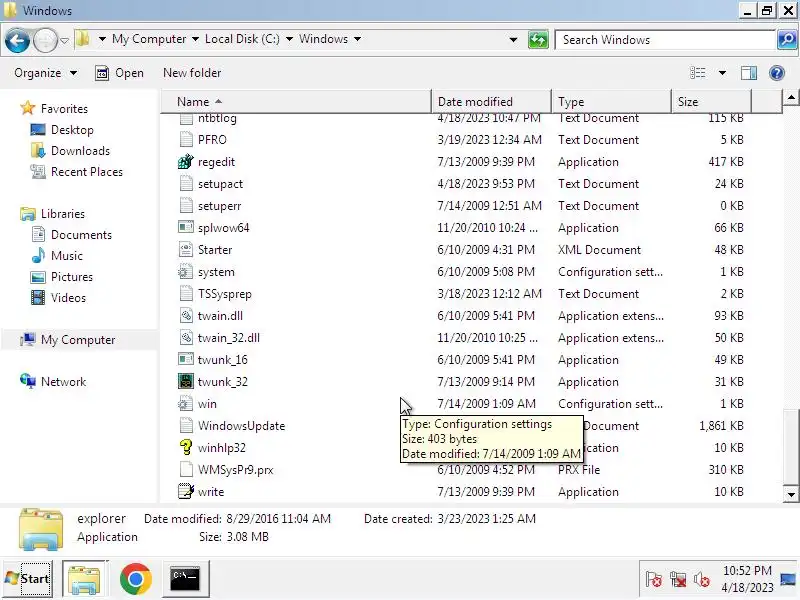
Task: Select the win configuration file icon
Action: (186, 404)
